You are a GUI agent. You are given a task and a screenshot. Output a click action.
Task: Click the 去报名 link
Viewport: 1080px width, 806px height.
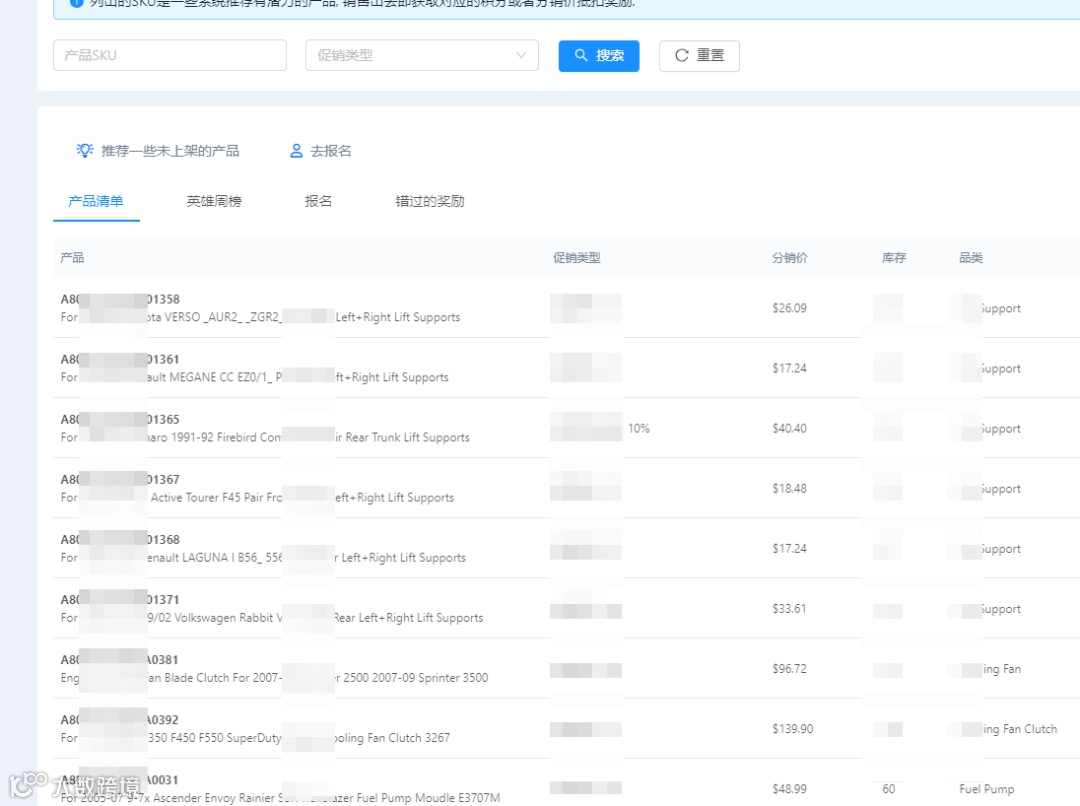pyautogui.click(x=331, y=151)
